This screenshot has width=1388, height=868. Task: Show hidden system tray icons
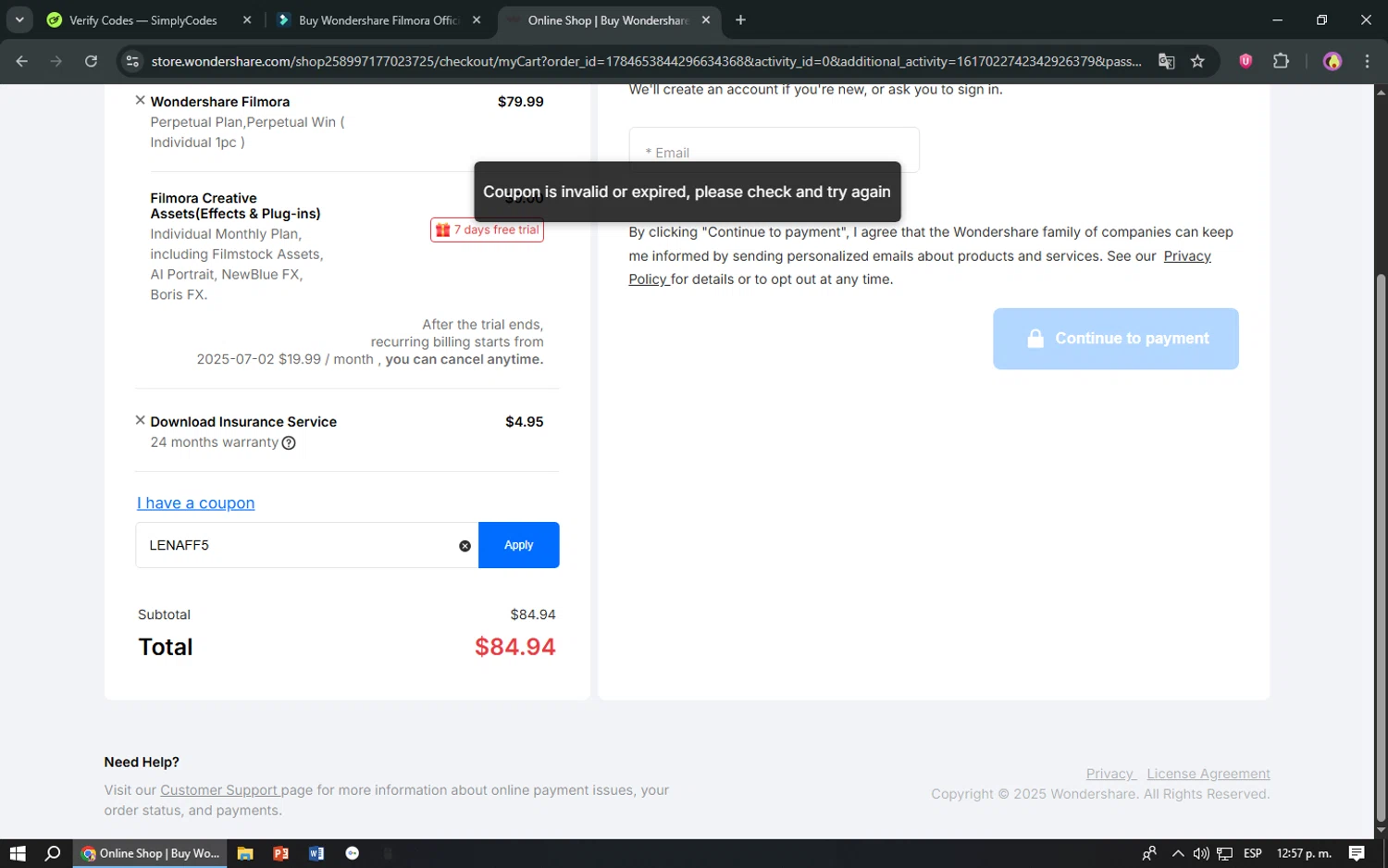(x=1177, y=853)
